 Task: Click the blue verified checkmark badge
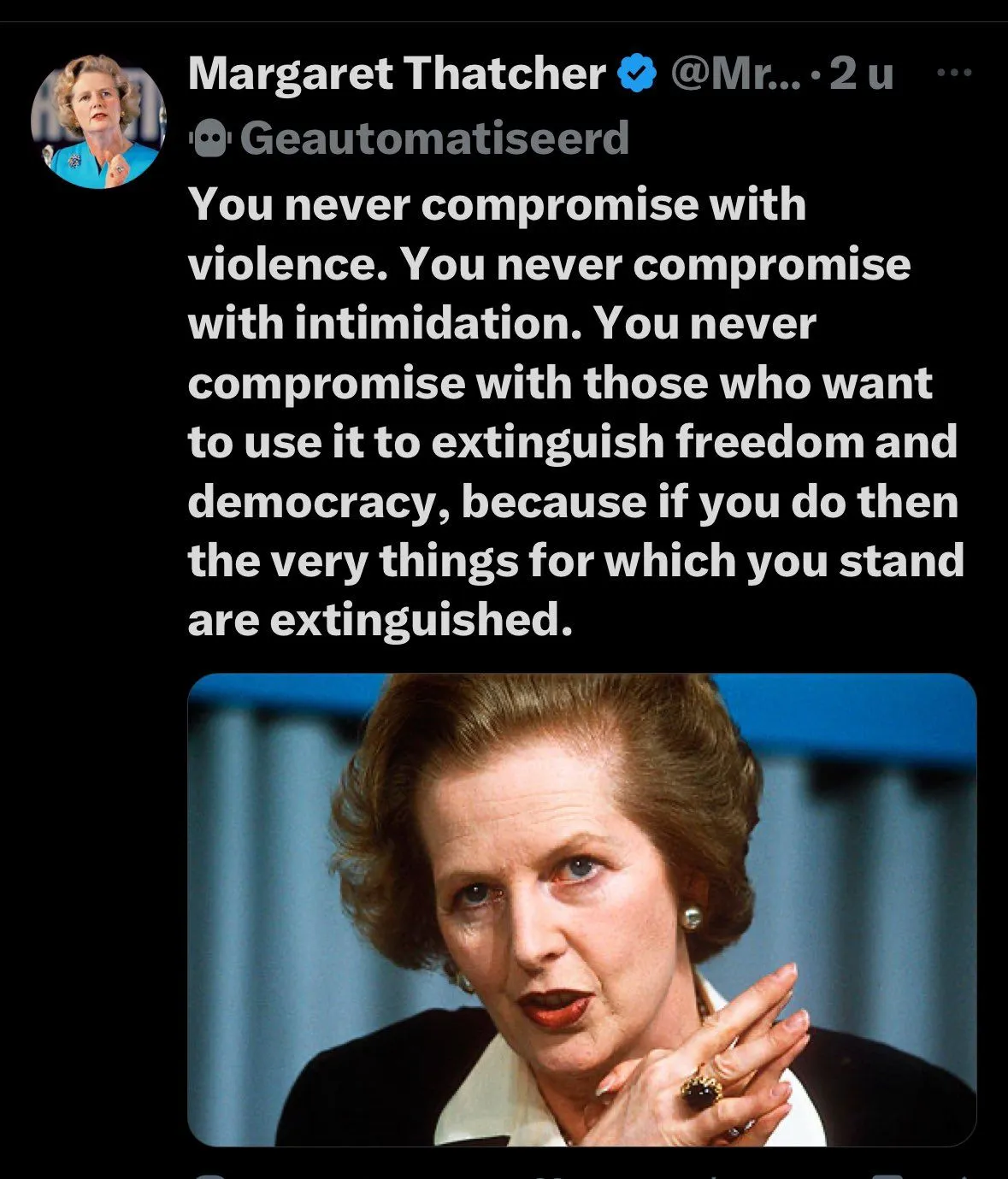(637, 74)
